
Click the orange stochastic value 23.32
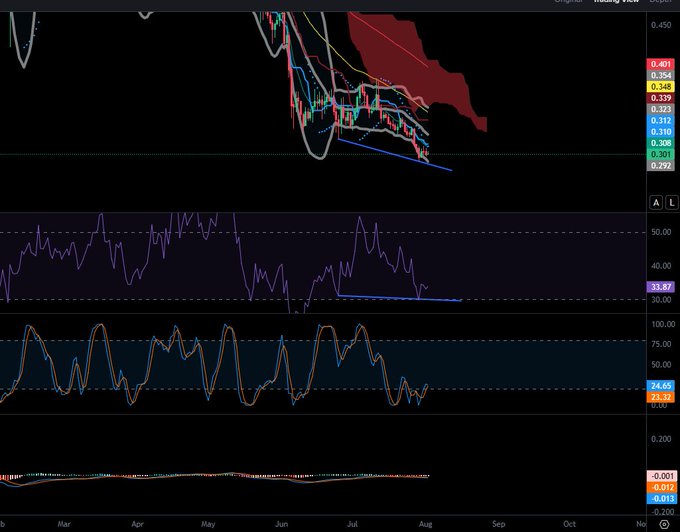click(660, 397)
